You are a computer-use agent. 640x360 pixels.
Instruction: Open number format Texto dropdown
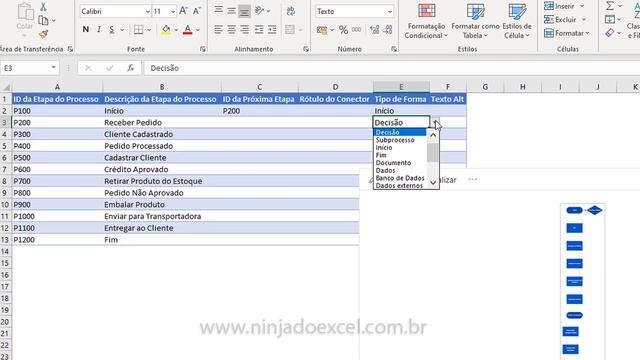click(390, 11)
